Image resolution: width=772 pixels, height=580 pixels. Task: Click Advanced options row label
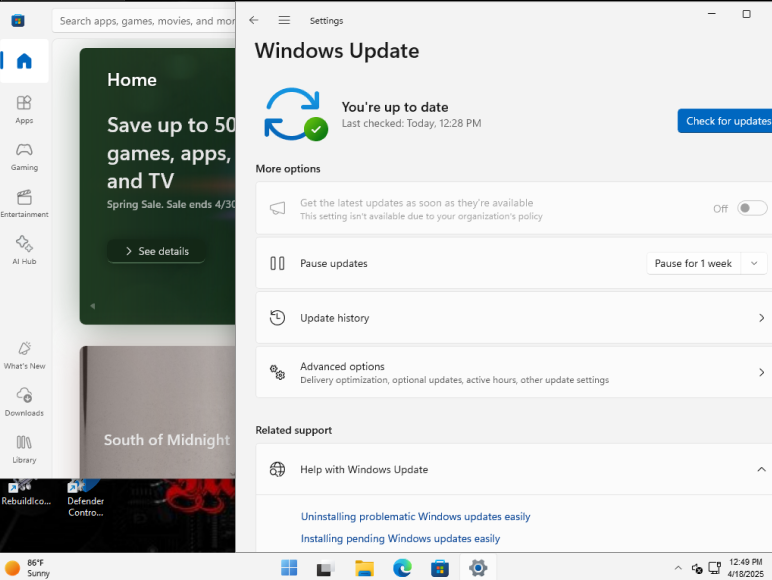342,366
